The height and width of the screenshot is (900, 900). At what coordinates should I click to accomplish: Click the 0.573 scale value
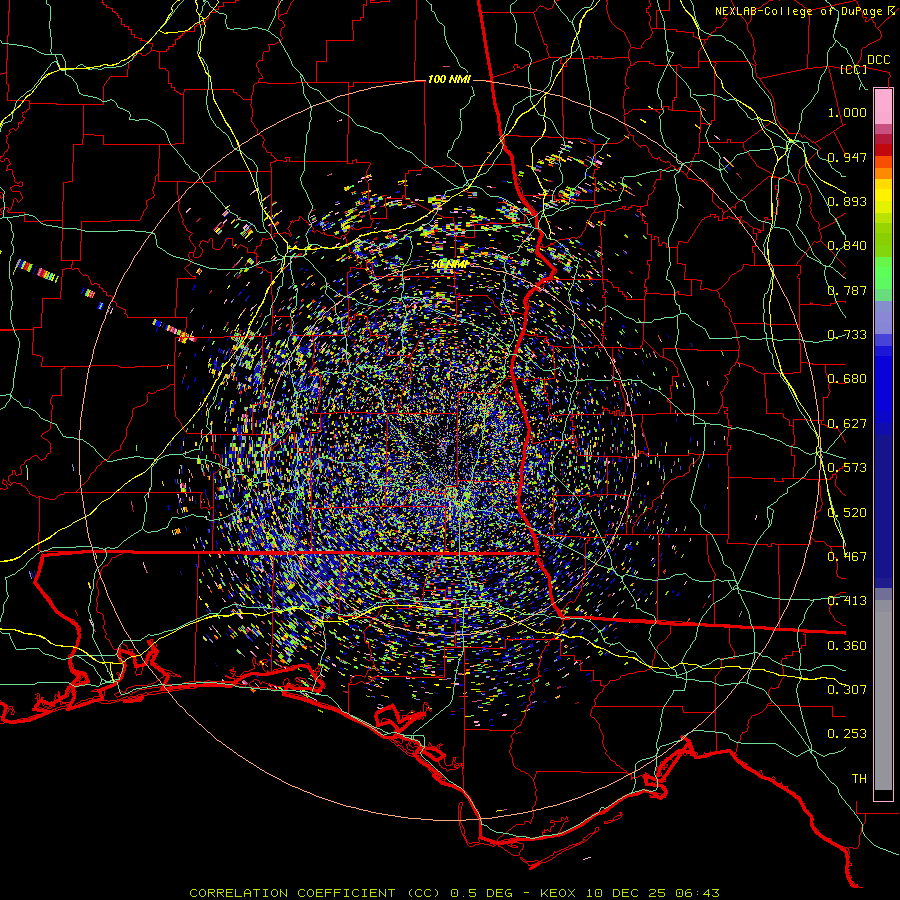(847, 468)
